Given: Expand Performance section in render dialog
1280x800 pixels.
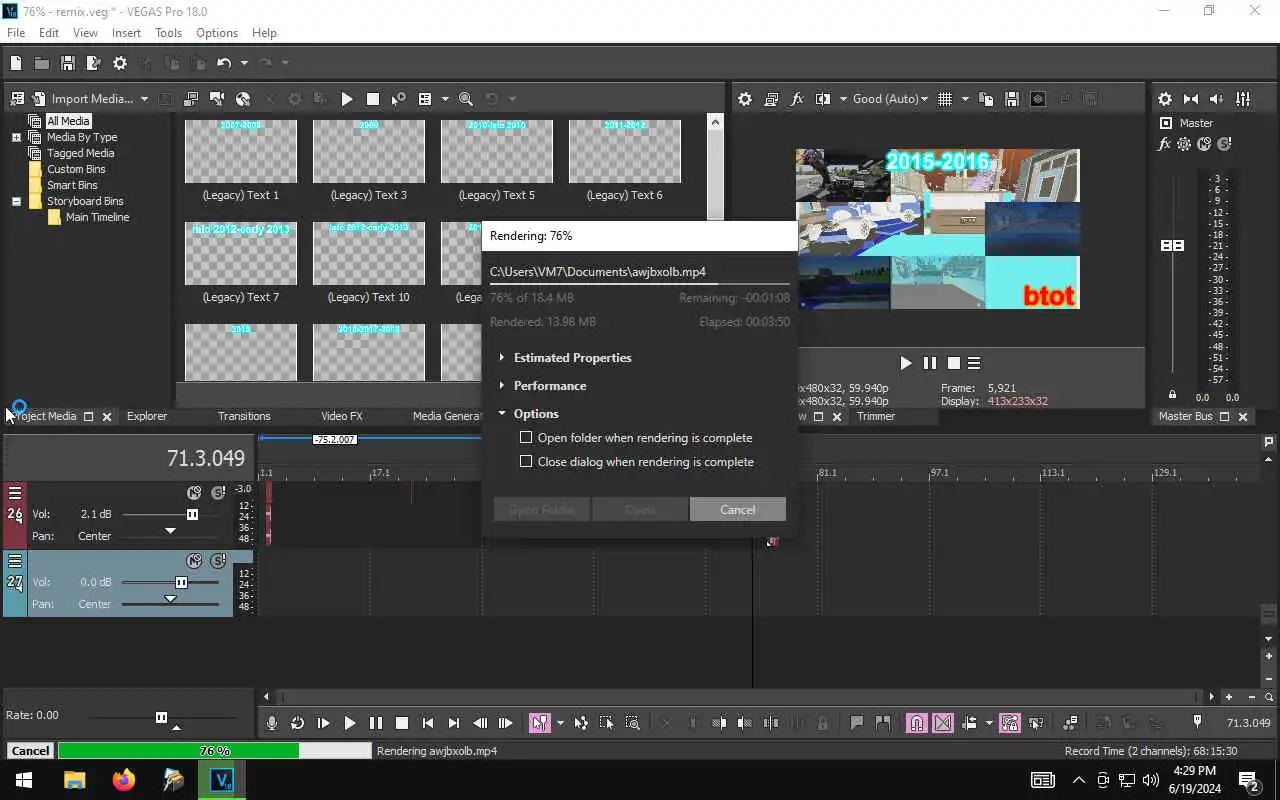Looking at the screenshot, I should coord(502,386).
